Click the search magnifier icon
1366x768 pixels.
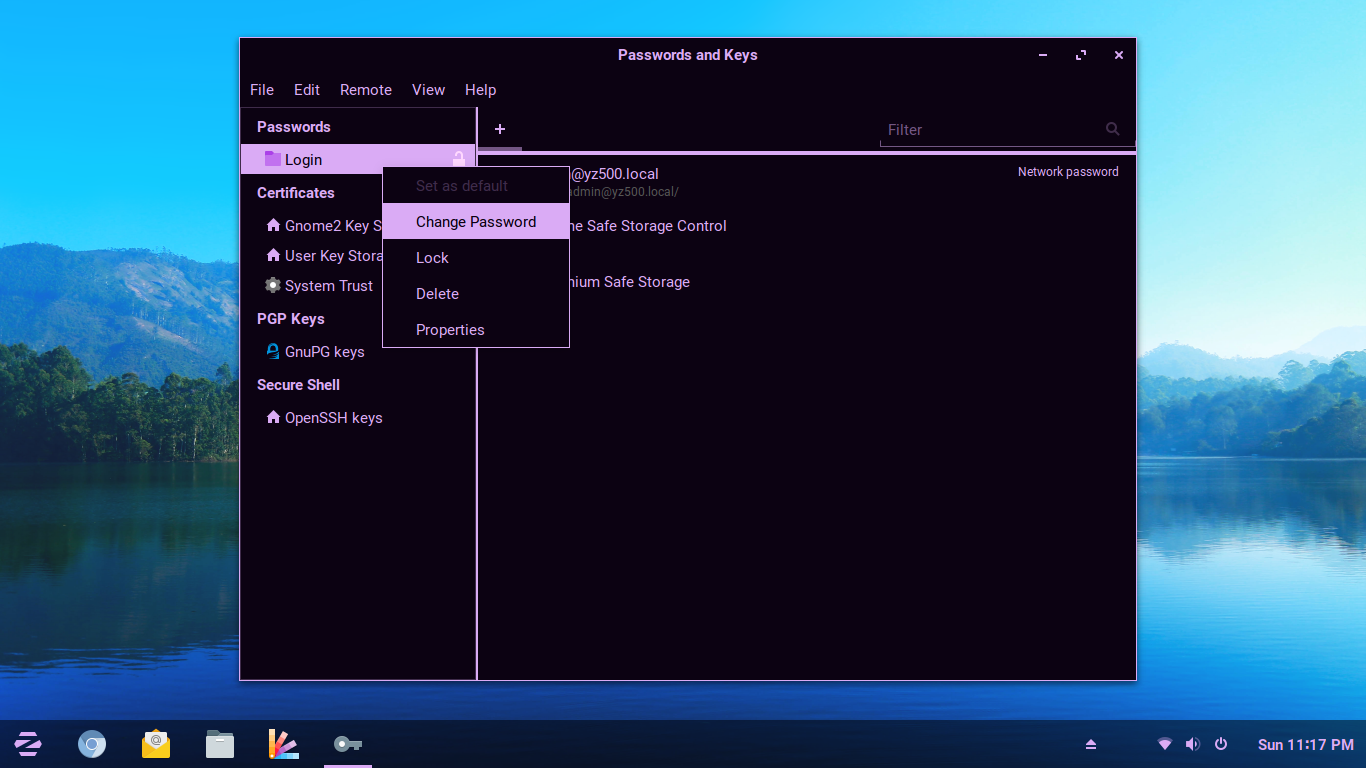[x=1112, y=129]
